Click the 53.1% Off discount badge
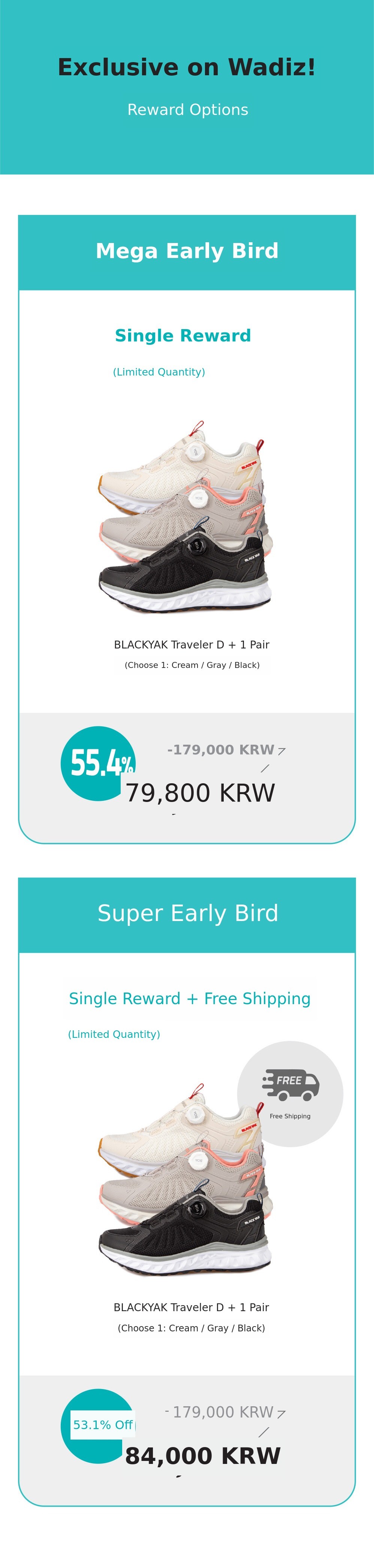The image size is (374, 1568). tap(102, 1424)
